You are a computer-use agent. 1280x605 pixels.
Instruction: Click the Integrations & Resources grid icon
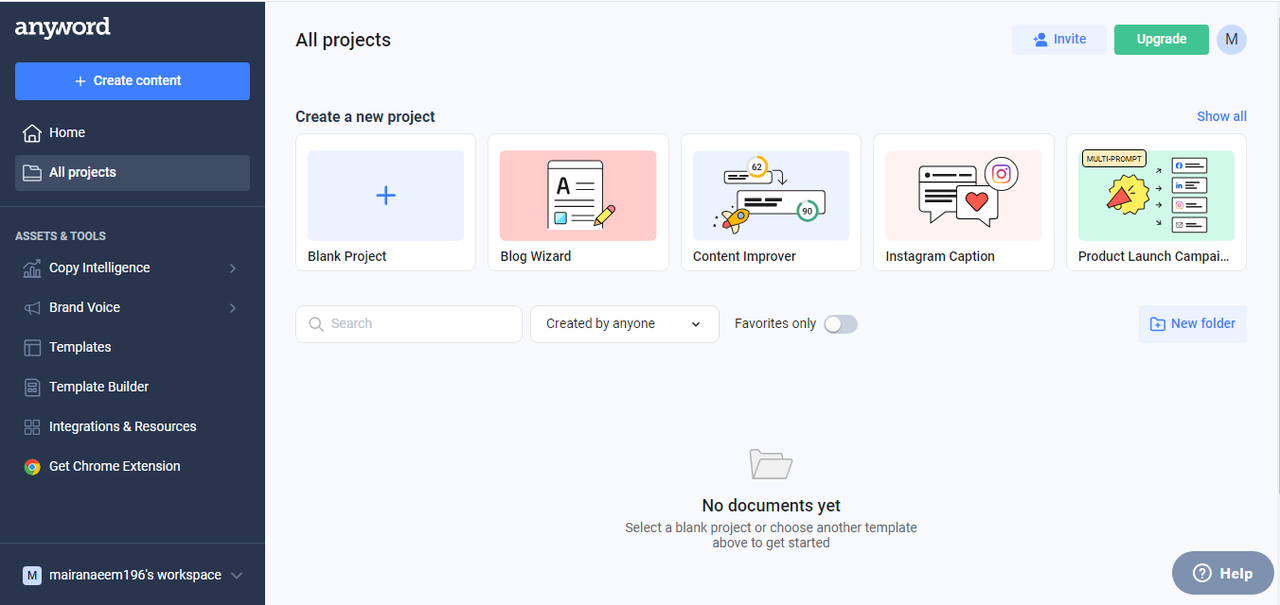32,427
